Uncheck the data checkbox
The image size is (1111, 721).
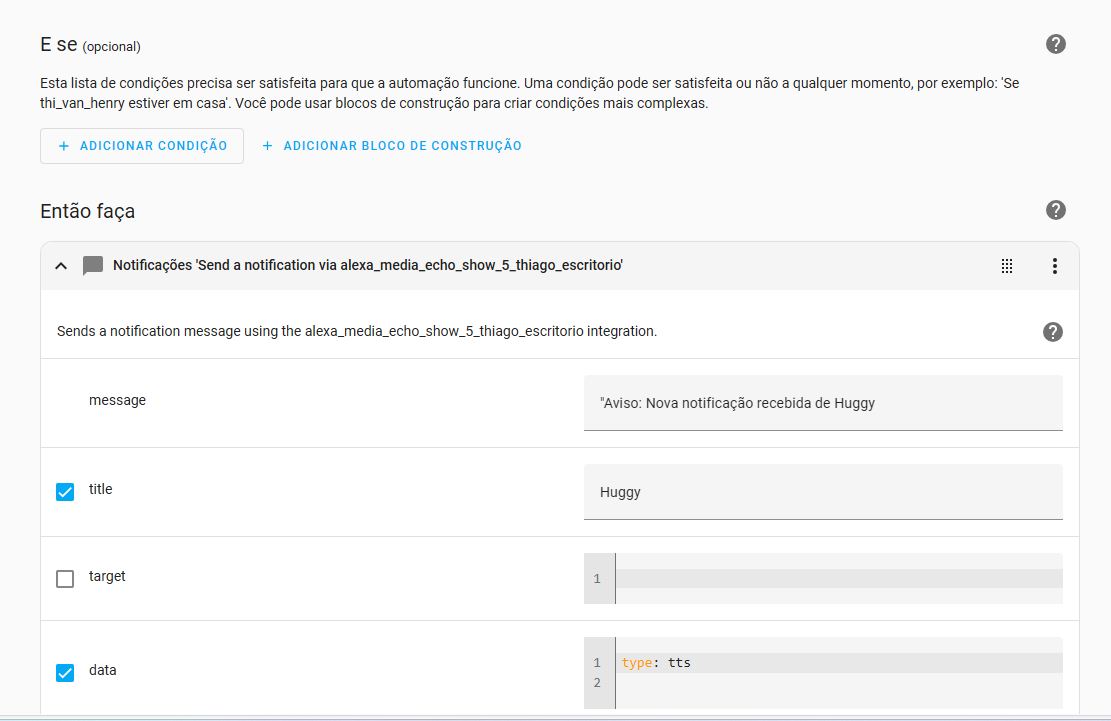pos(64,672)
